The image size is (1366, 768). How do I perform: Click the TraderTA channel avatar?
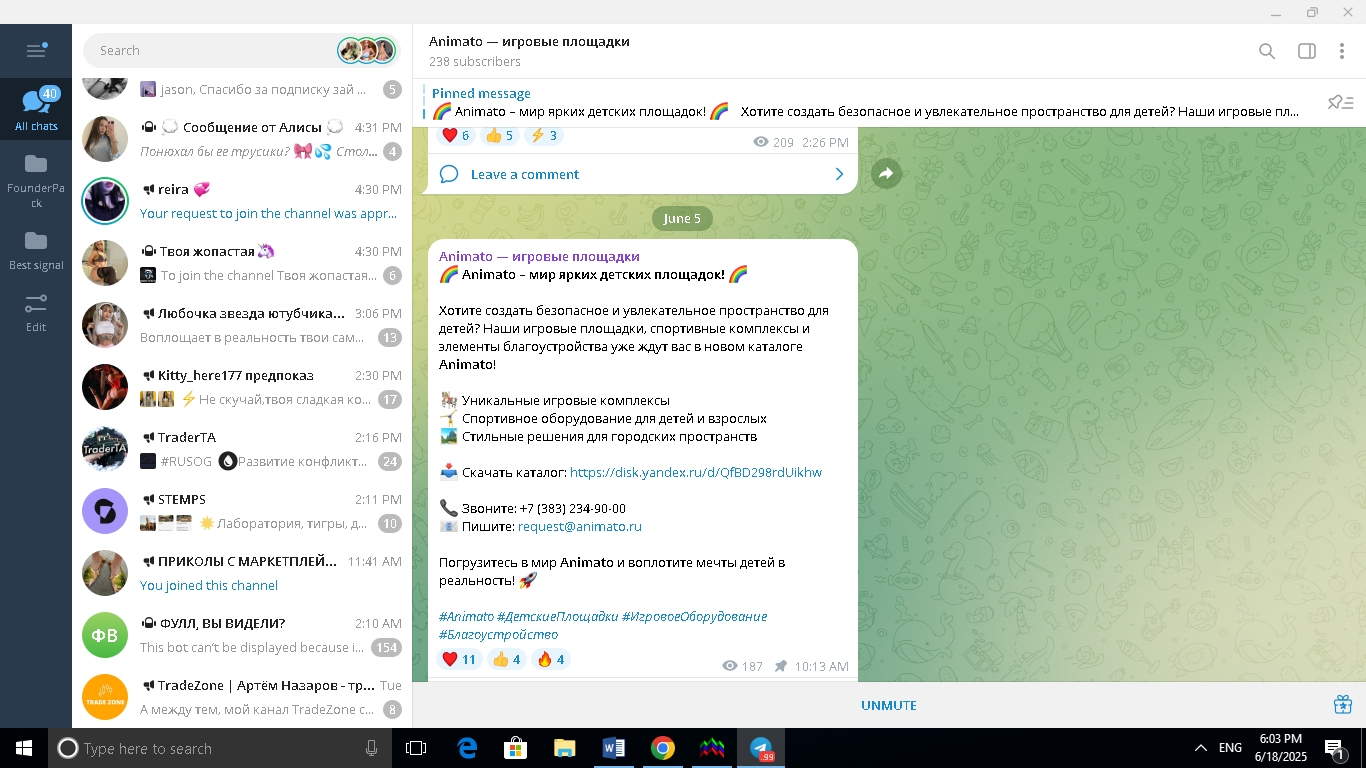[105, 450]
